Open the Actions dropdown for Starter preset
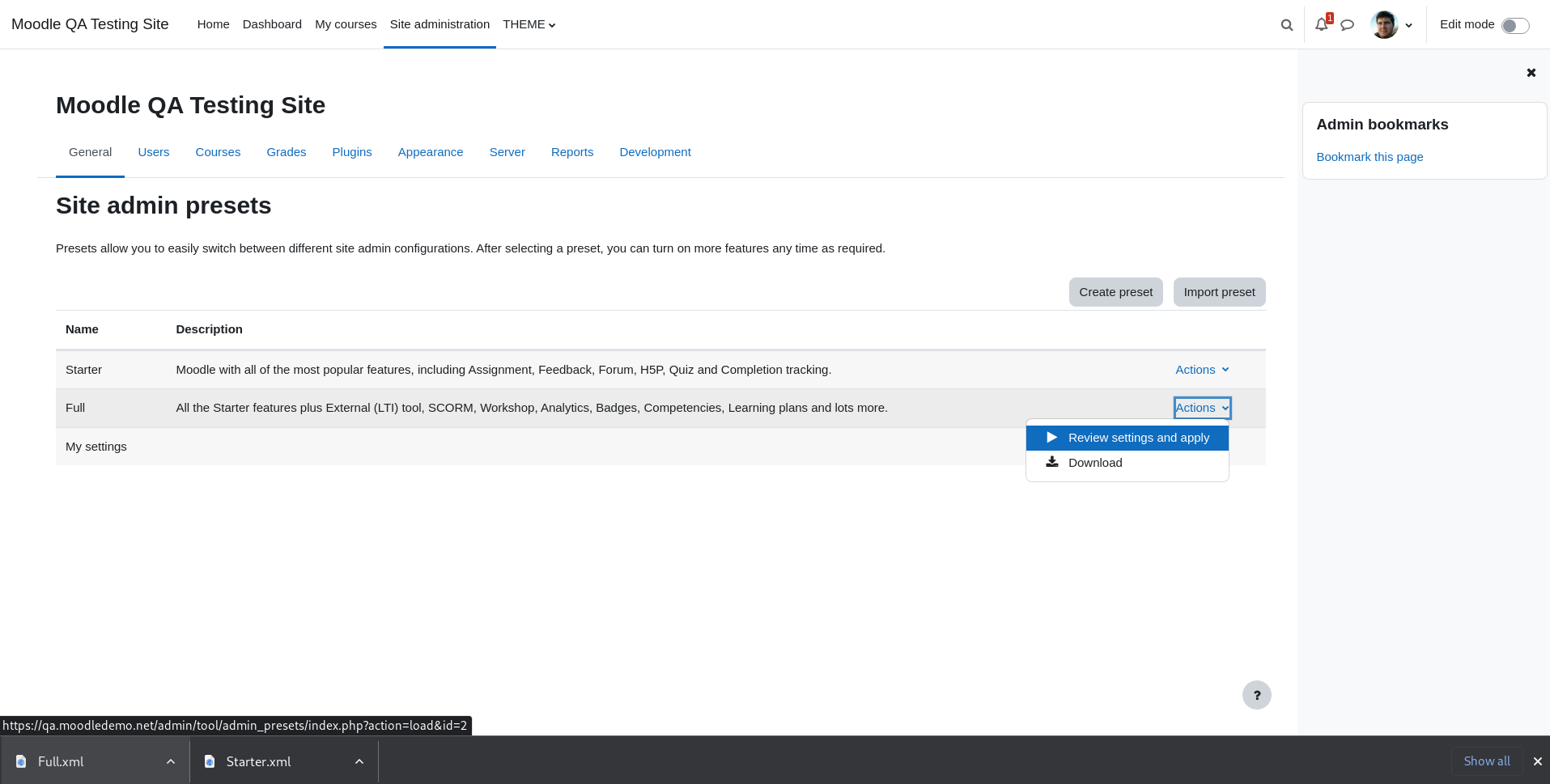The height and width of the screenshot is (784, 1550). point(1202,370)
